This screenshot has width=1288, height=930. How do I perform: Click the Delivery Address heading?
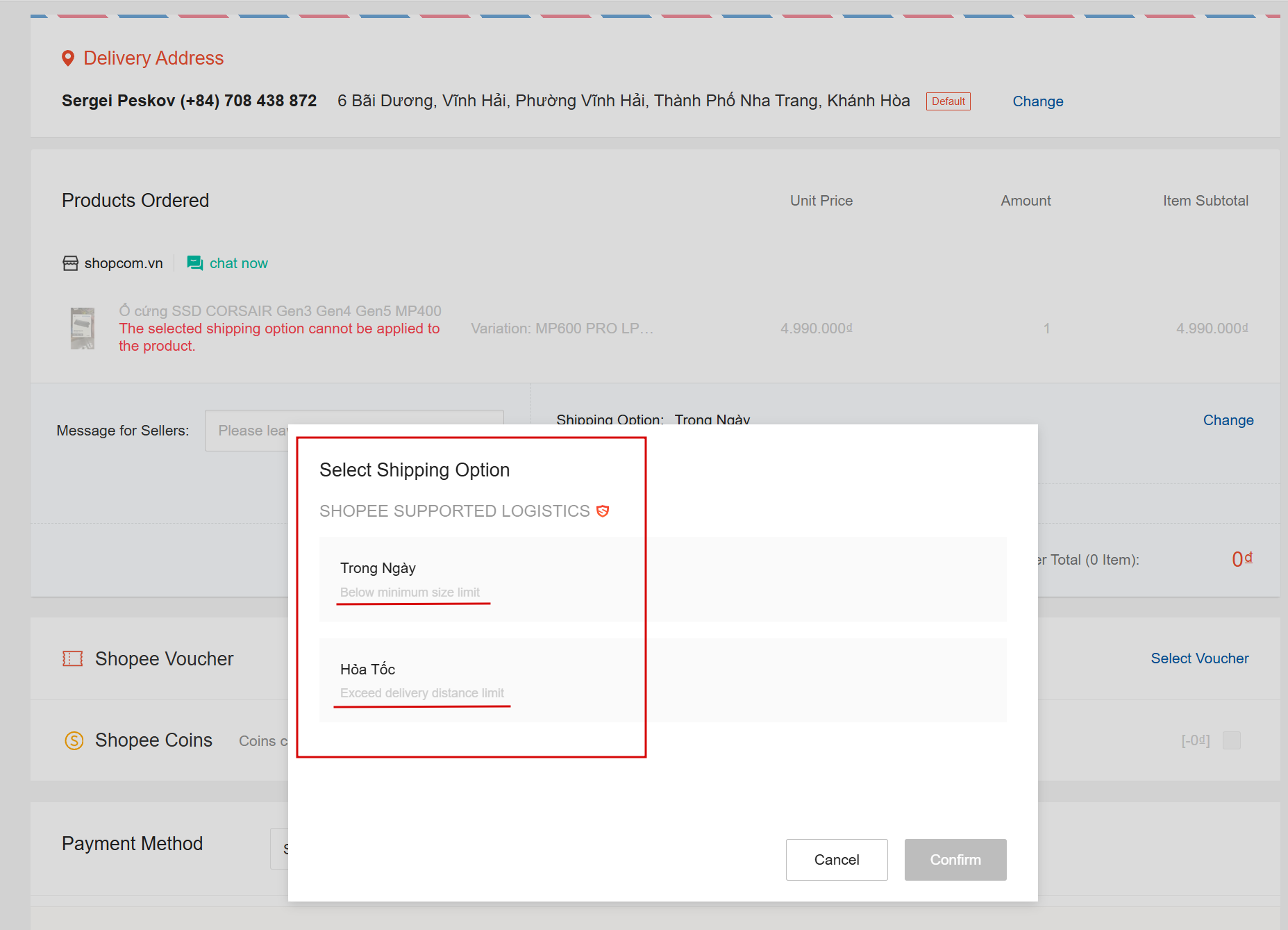pyautogui.click(x=153, y=58)
